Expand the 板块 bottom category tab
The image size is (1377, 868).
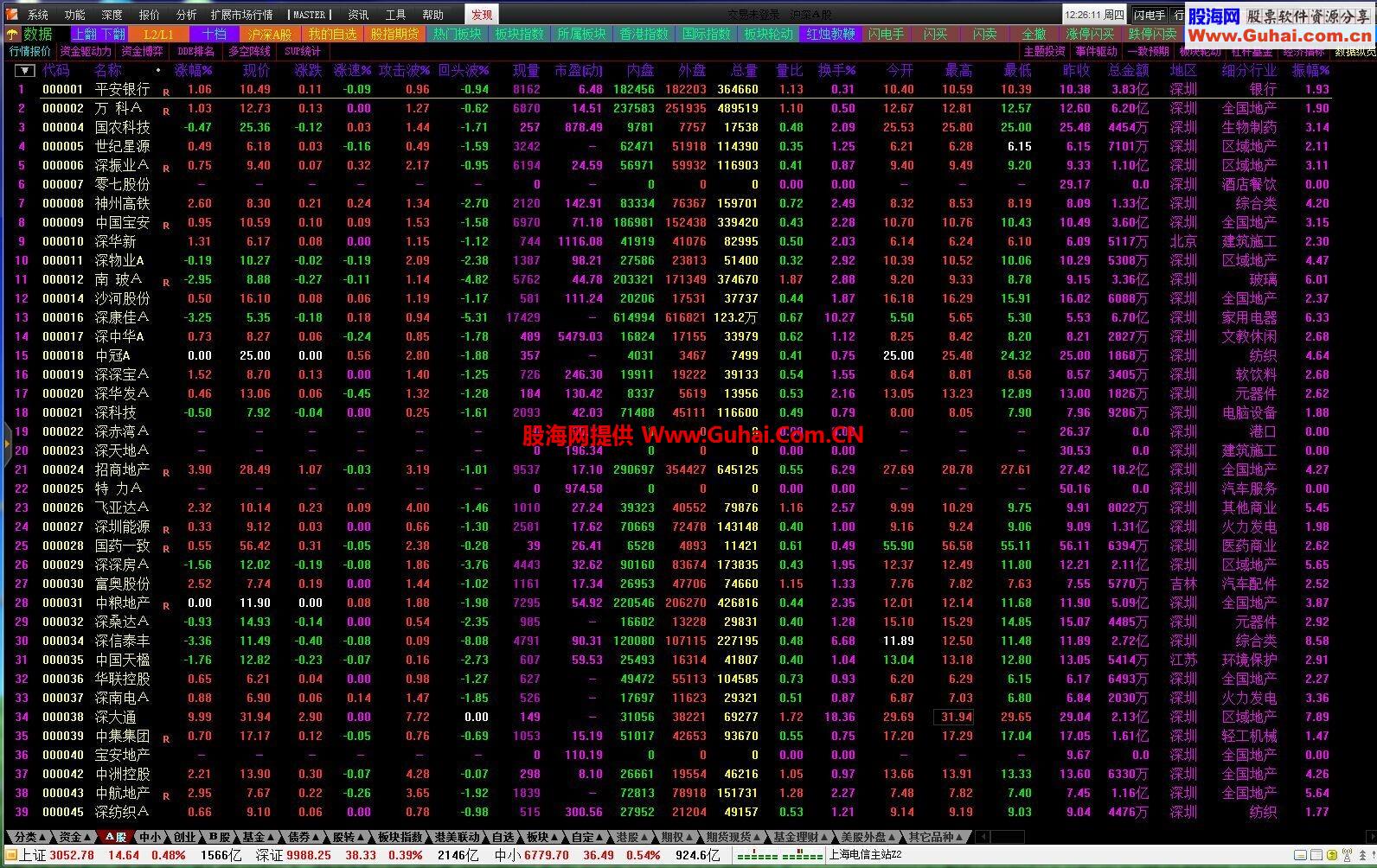coord(541,837)
